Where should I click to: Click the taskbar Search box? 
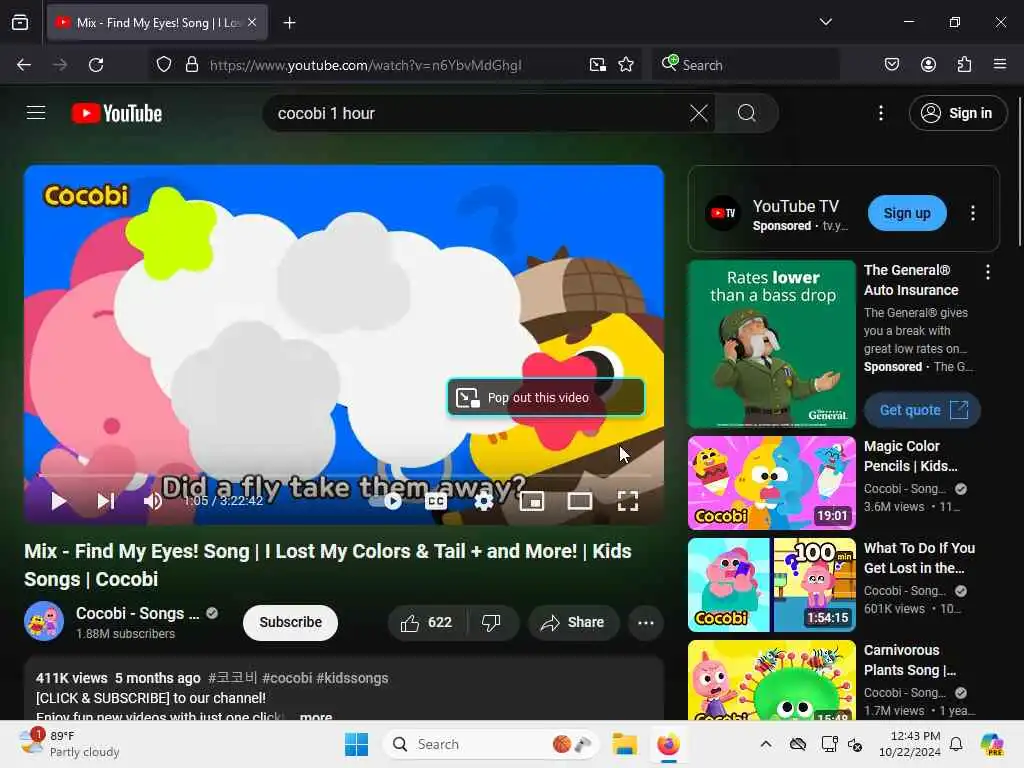coord(490,744)
